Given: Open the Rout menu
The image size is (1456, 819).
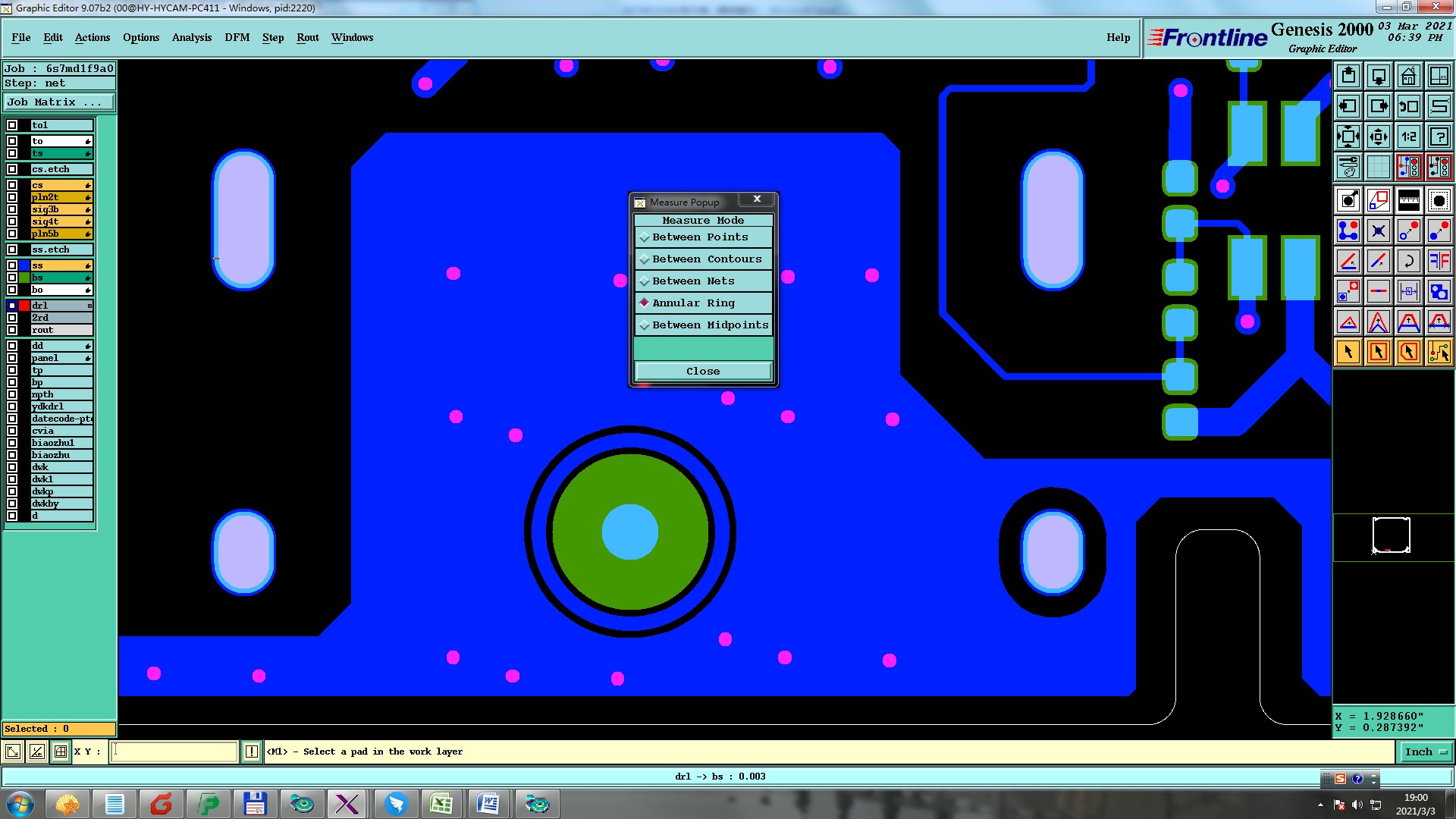Looking at the screenshot, I should pos(308,37).
